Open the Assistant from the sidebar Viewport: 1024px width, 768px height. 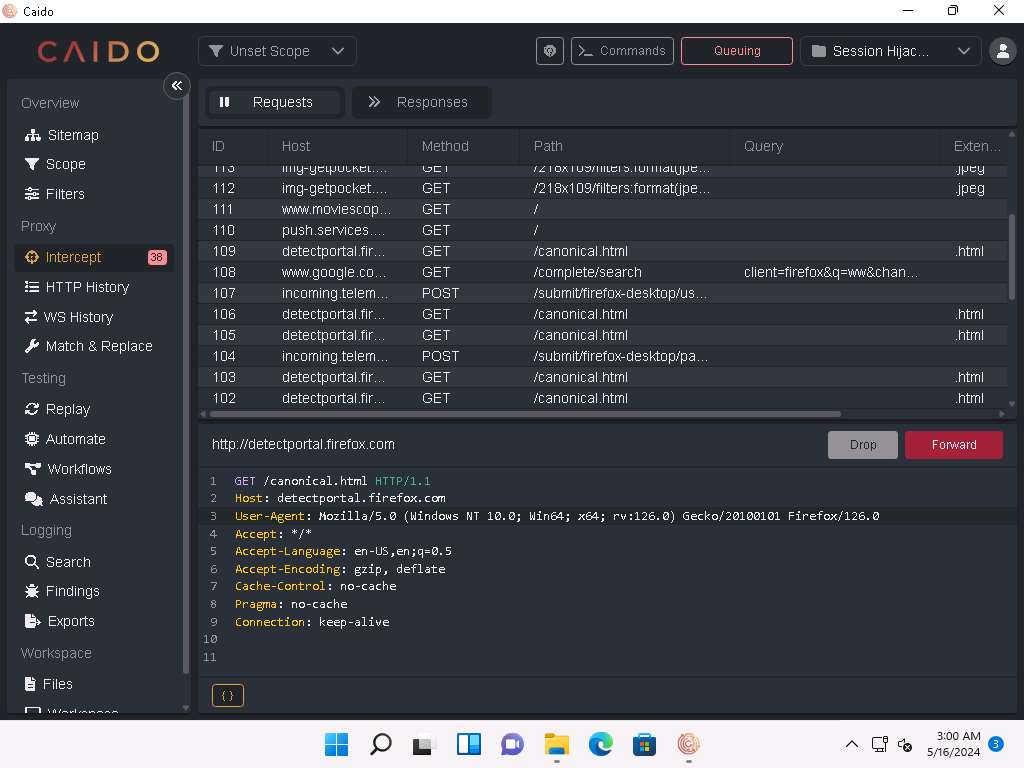78,499
